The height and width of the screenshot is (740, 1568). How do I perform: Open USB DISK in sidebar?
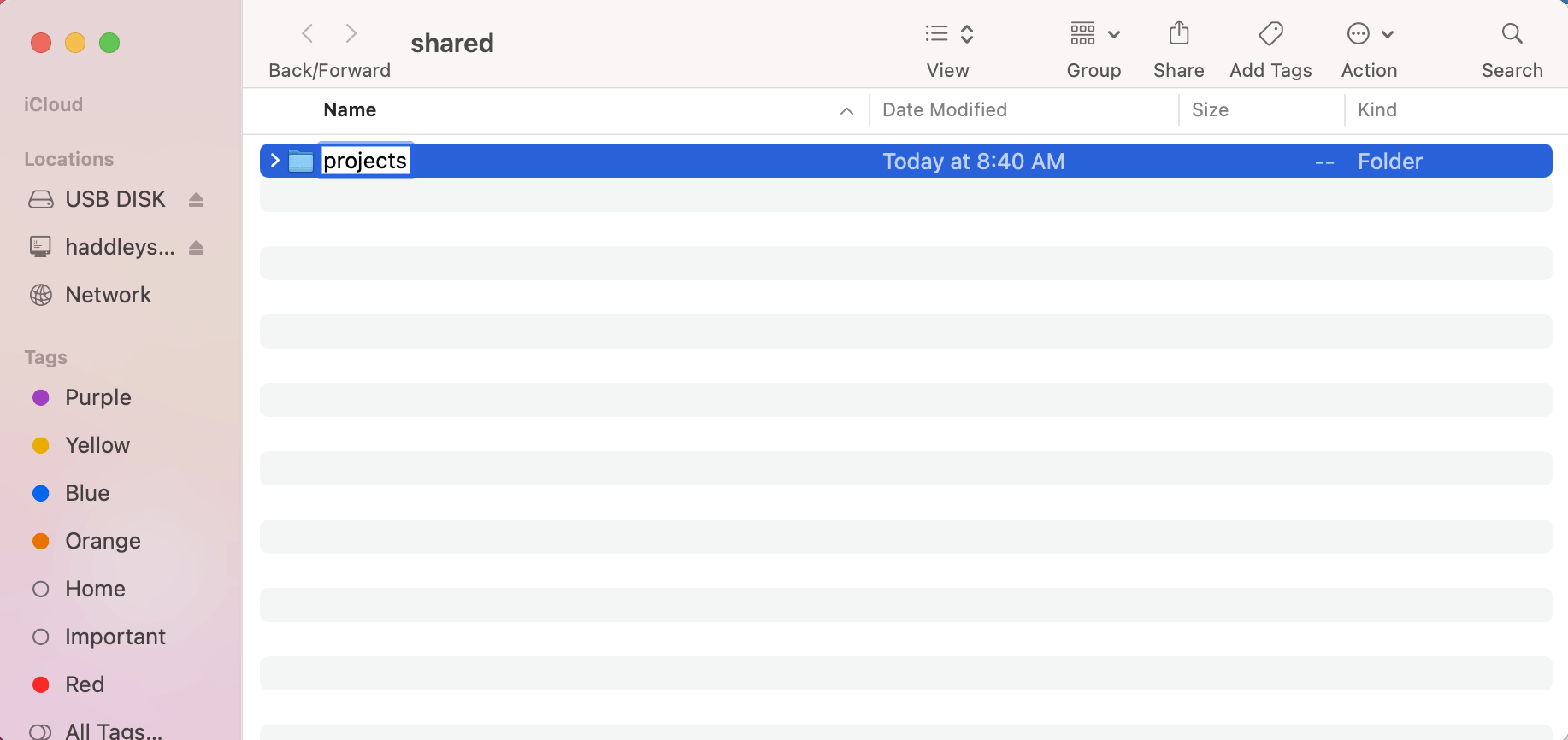115,200
